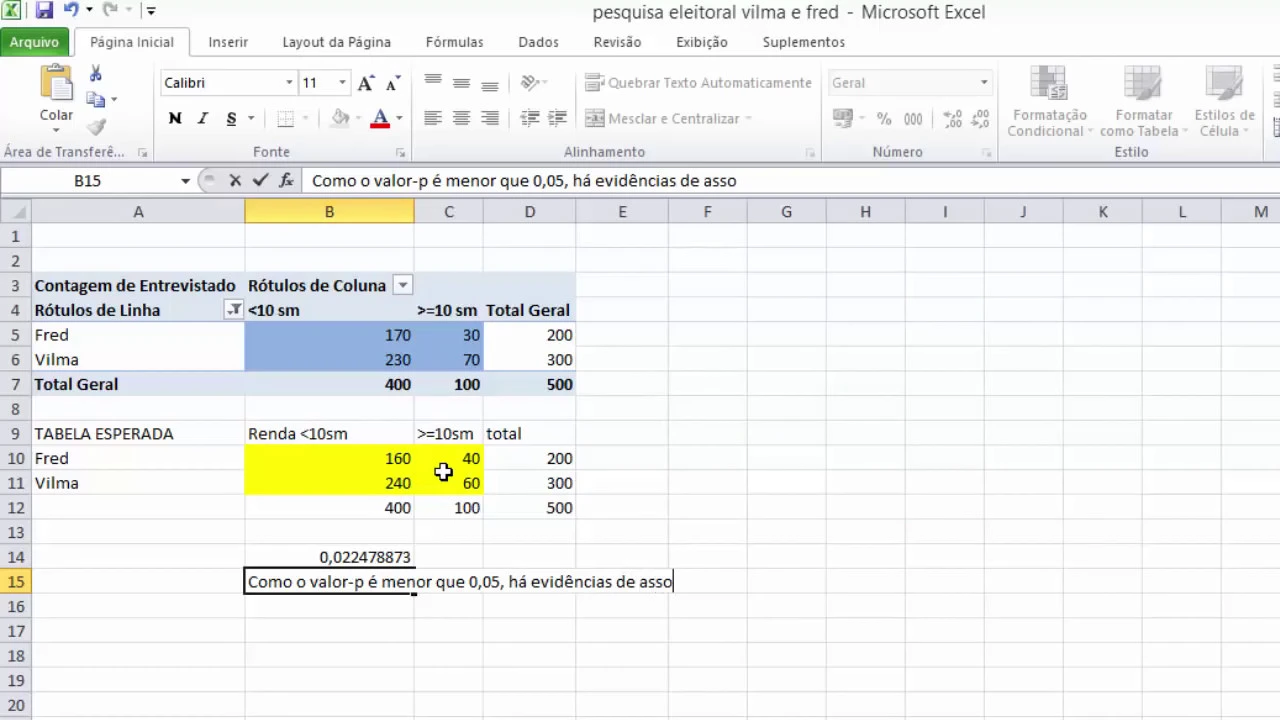
Task: Confirm the formula bar entry (check mark)
Action: pos(260,181)
